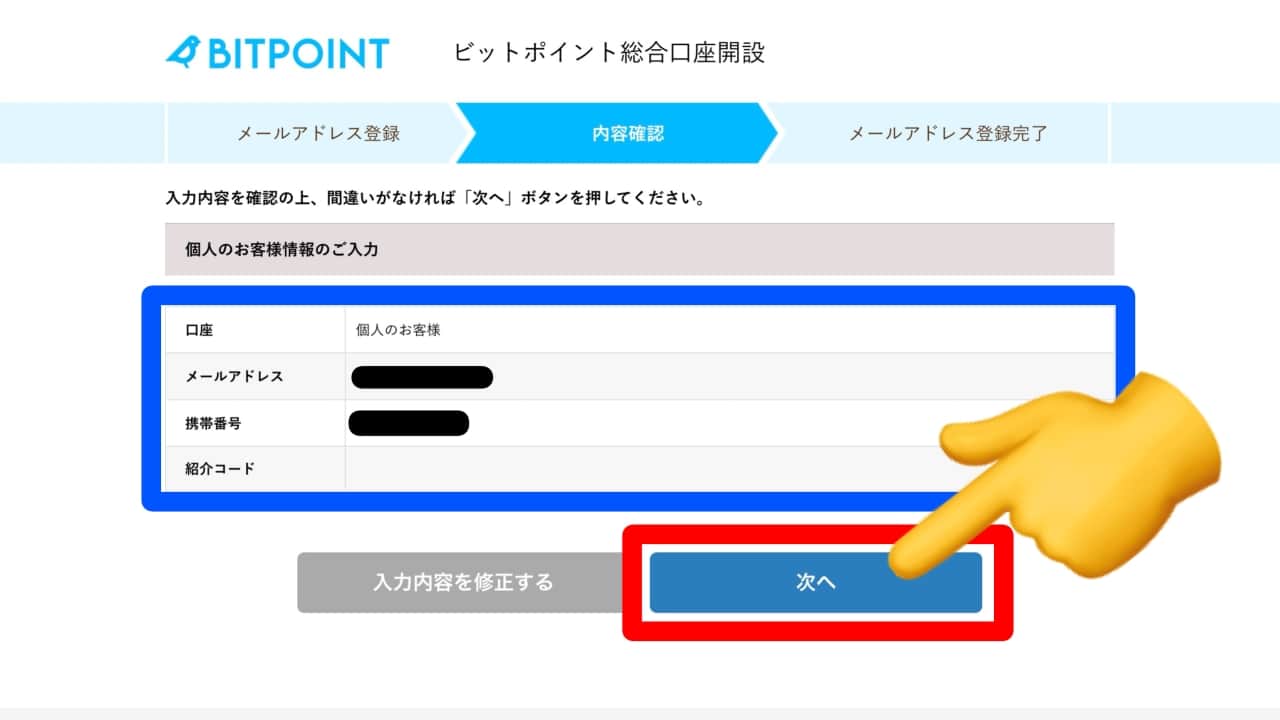Click the BITPOINT wordmark text
This screenshot has width=1280, height=720.
pos(298,53)
